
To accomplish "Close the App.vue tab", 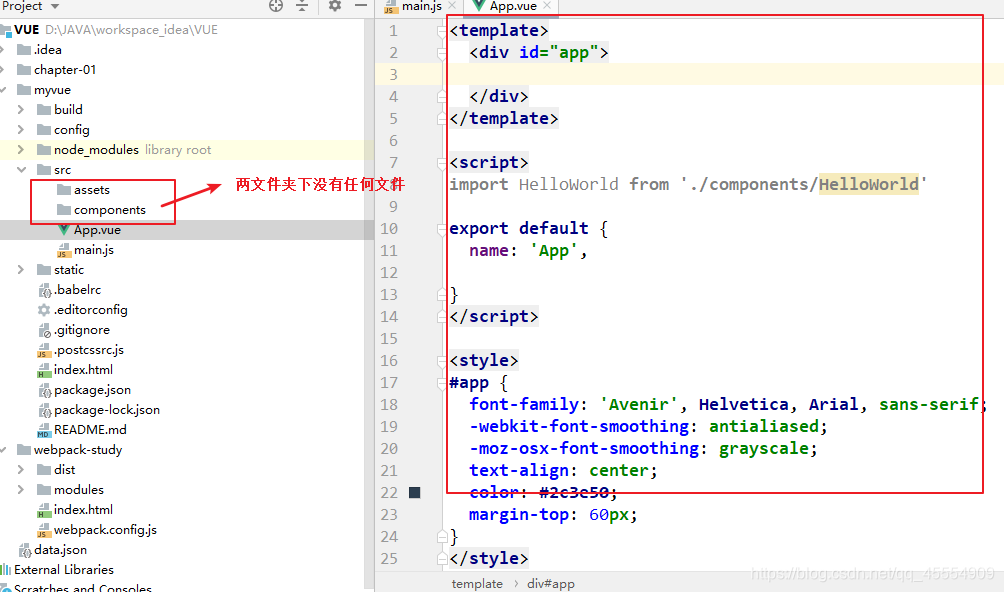I will pos(547,6).
